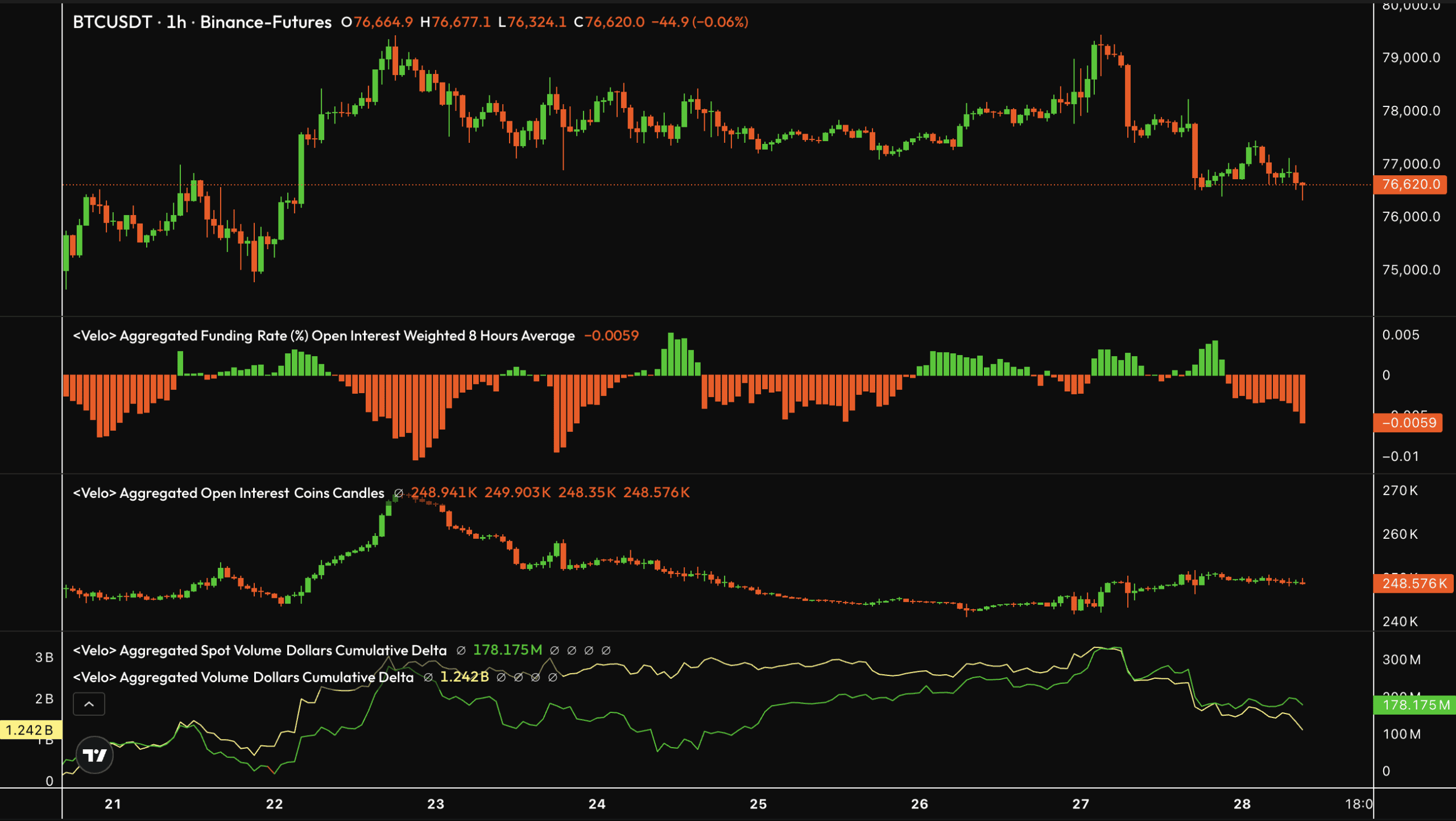Click the 79,000.0 price scale value

click(x=1411, y=57)
